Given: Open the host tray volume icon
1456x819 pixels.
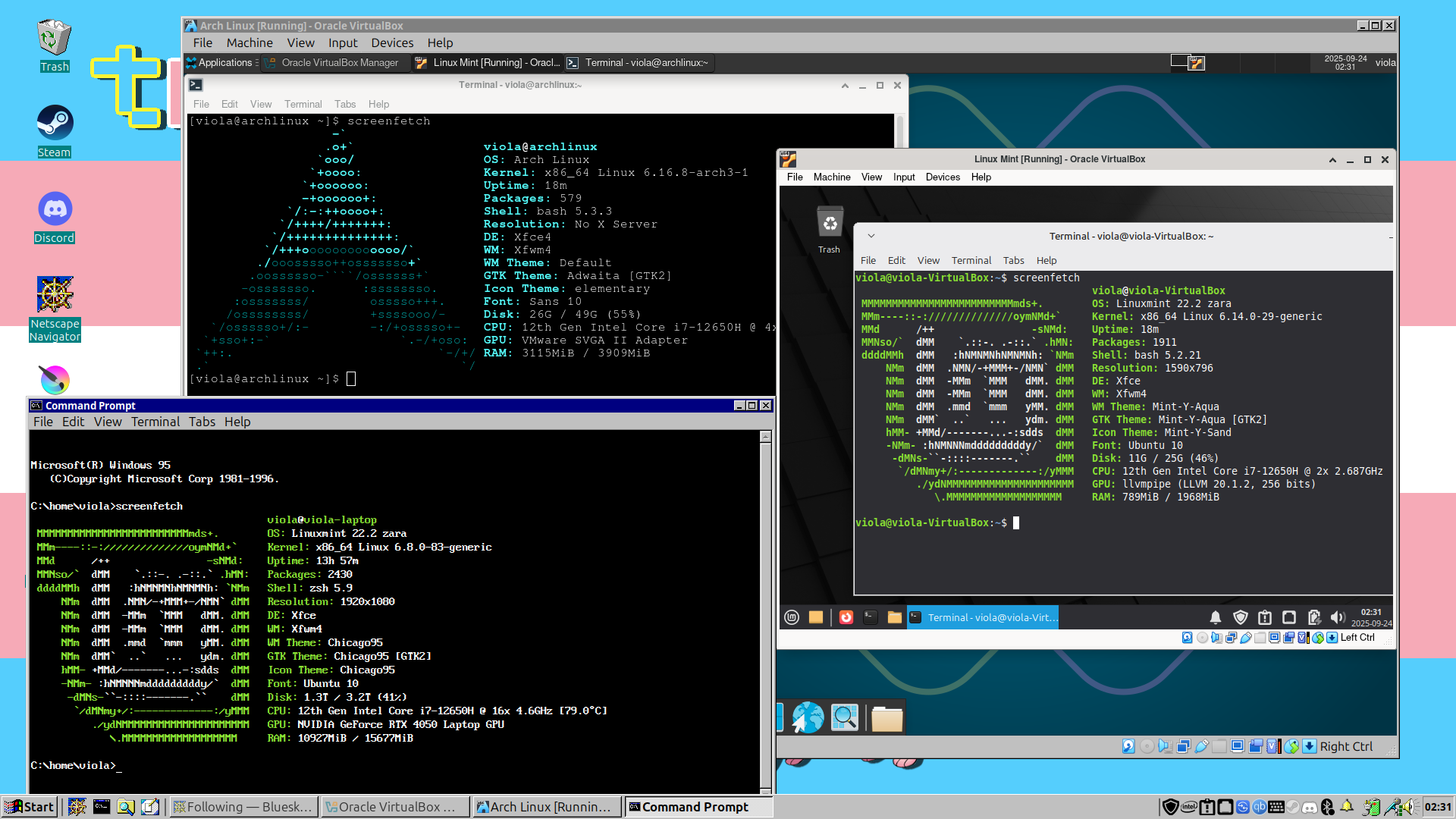Looking at the screenshot, I should [1410, 807].
